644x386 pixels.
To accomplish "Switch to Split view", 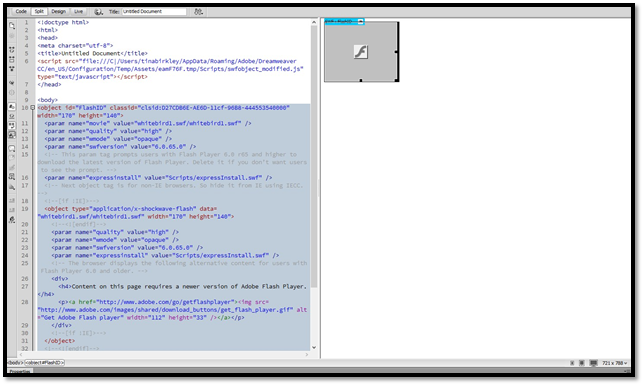I will pyautogui.click(x=39, y=11).
